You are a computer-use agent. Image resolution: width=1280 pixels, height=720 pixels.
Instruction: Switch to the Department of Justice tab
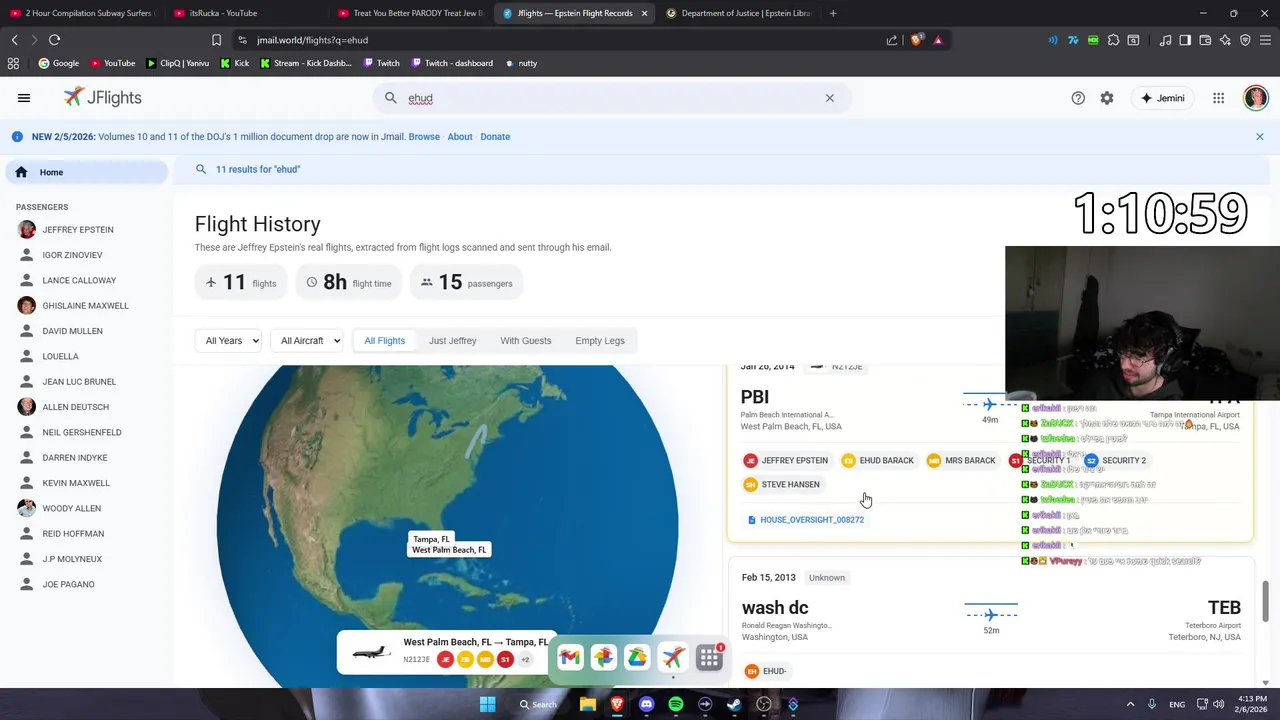(738, 13)
